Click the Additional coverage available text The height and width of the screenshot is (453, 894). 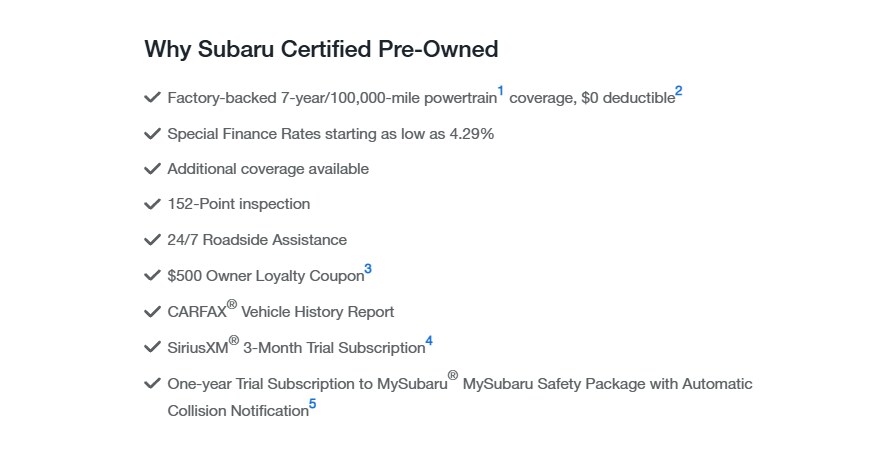(x=268, y=169)
